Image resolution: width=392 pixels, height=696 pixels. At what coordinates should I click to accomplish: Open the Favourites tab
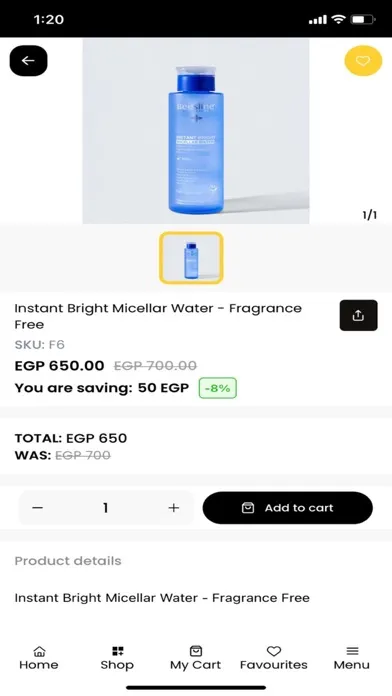click(x=273, y=658)
